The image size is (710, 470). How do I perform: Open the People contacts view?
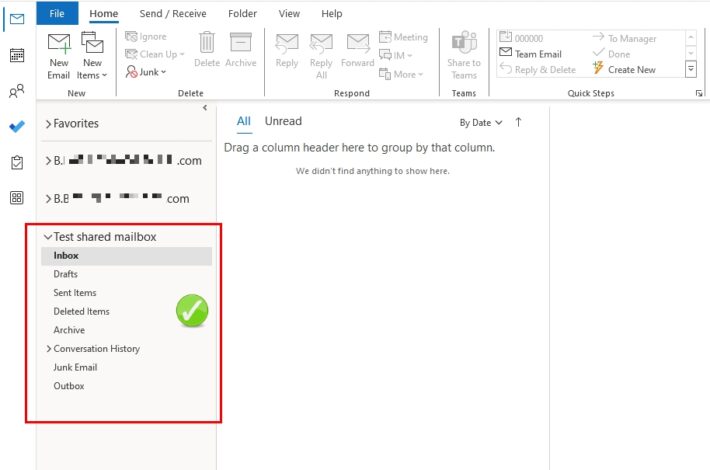(x=17, y=91)
